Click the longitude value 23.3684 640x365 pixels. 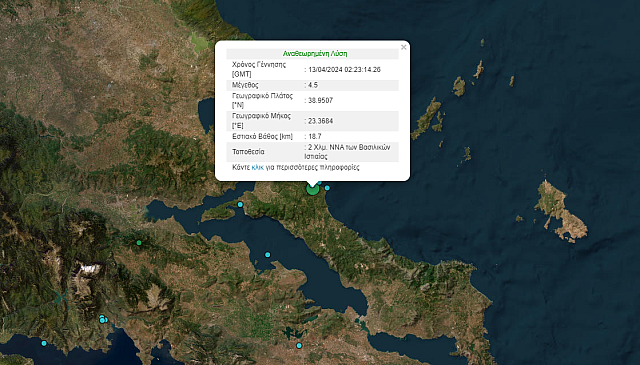click(320, 121)
